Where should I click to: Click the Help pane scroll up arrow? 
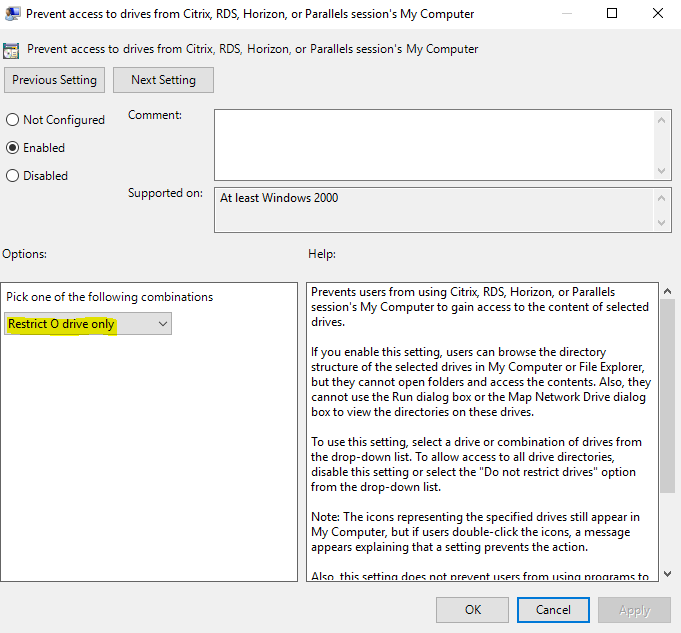[668, 291]
